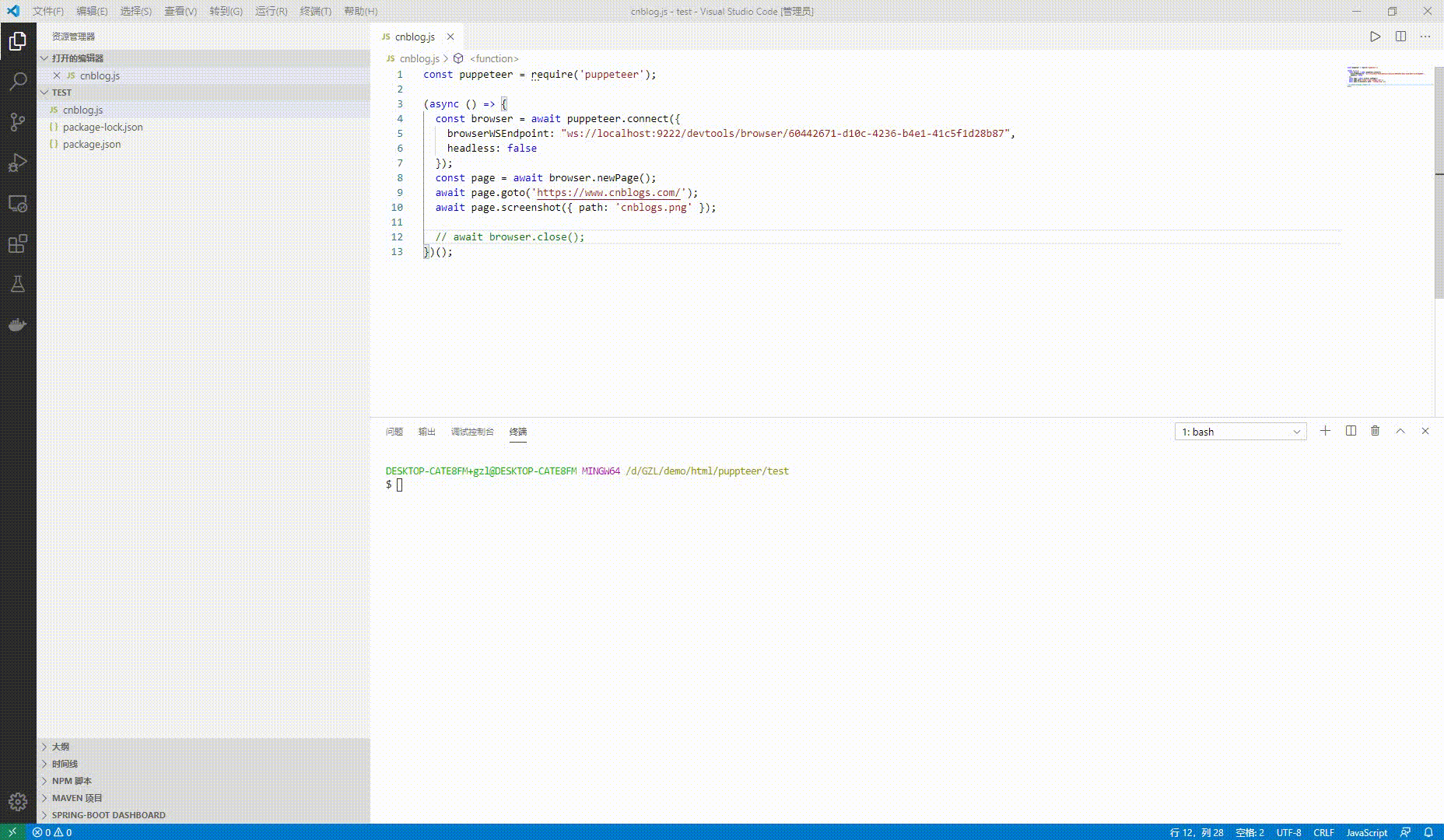The image size is (1444, 840).
Task: Open the editor More Actions menu
Action: [1425, 37]
